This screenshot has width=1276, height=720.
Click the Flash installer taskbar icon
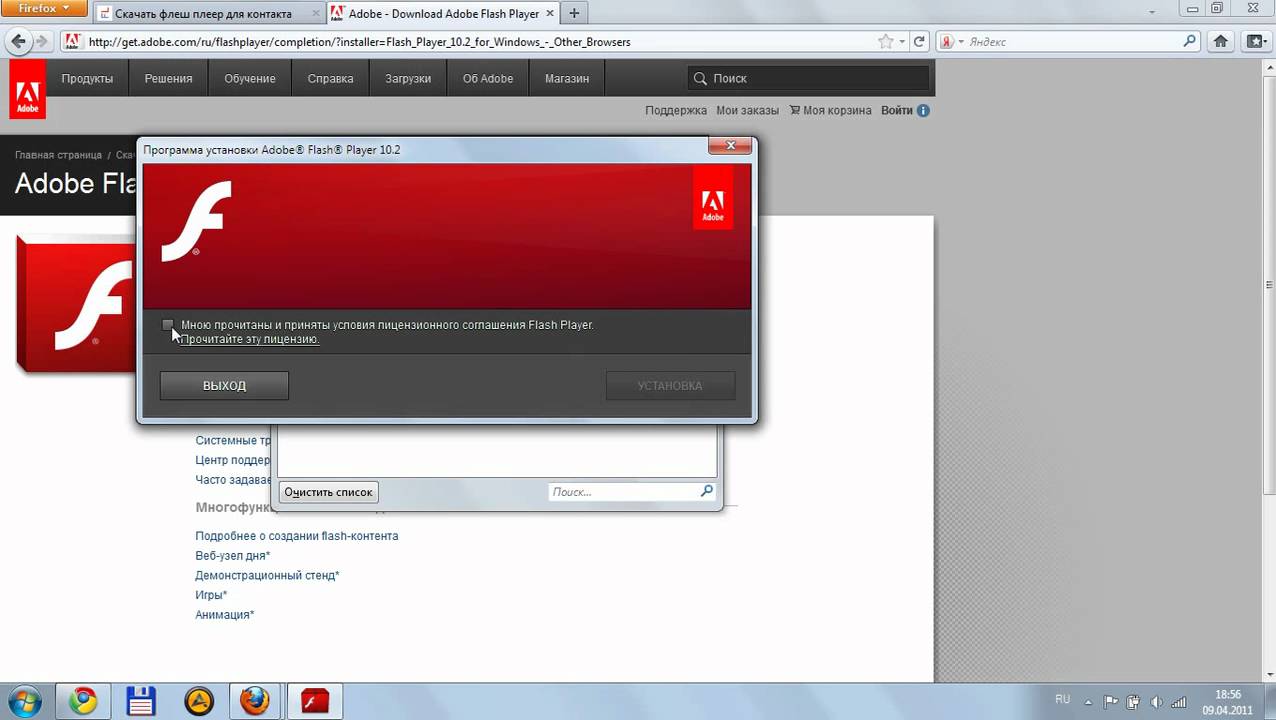click(x=314, y=701)
